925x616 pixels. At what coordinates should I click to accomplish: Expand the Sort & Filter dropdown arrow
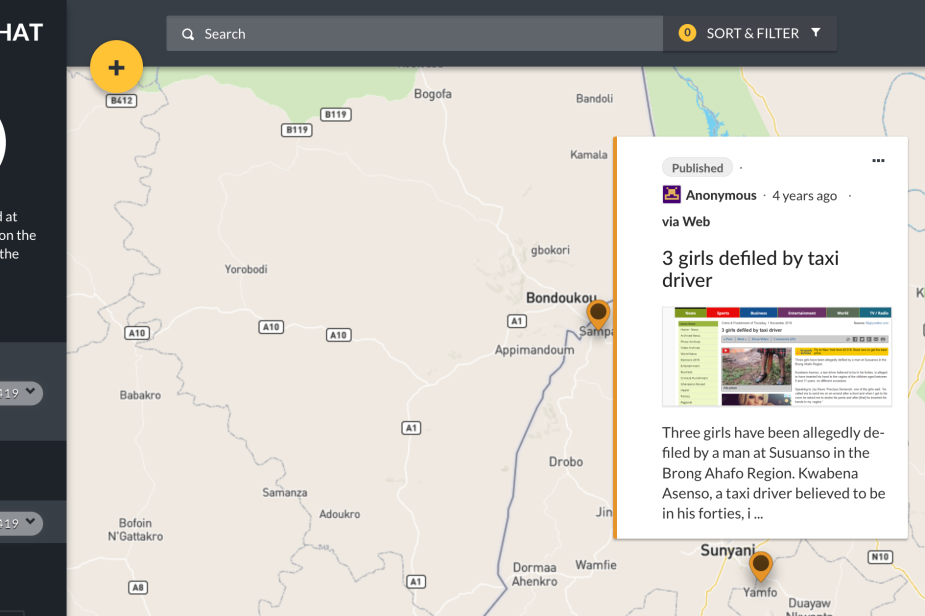[816, 33]
